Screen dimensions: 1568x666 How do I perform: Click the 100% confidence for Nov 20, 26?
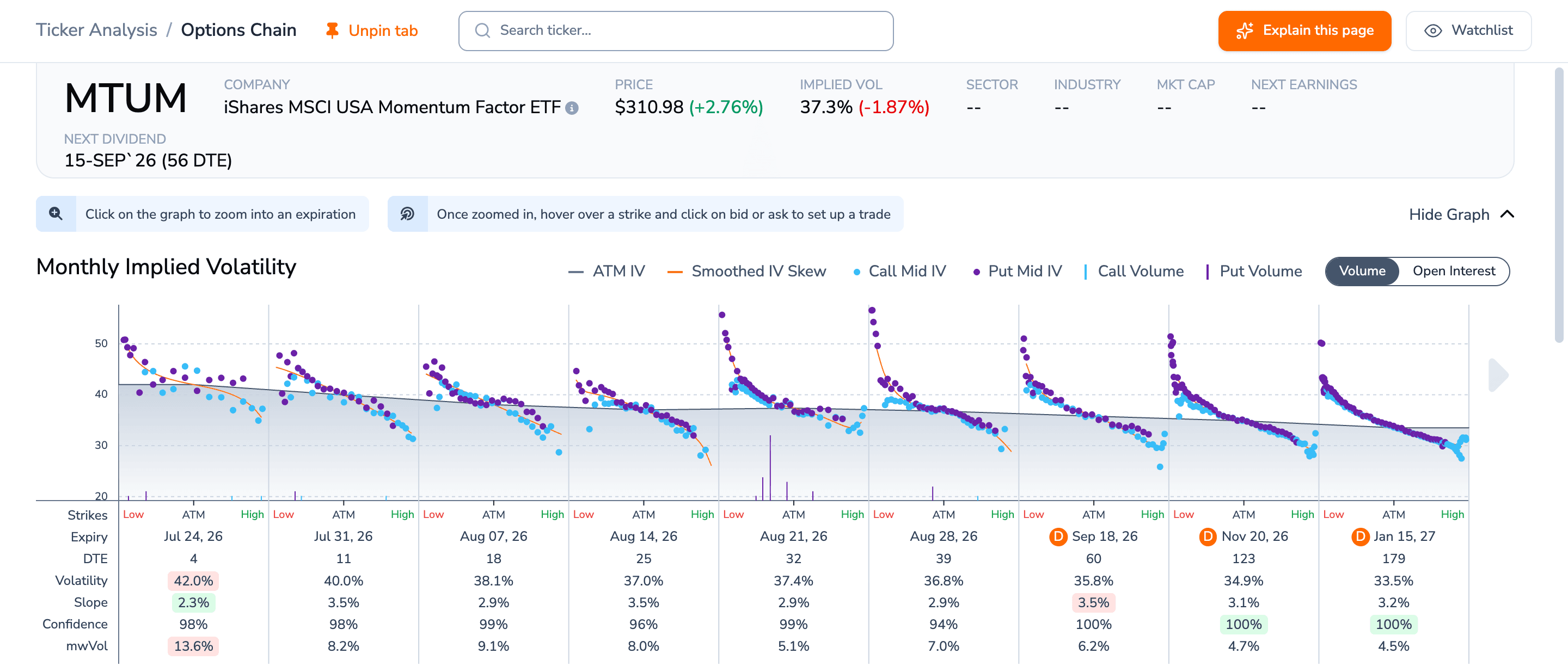pos(1243,625)
